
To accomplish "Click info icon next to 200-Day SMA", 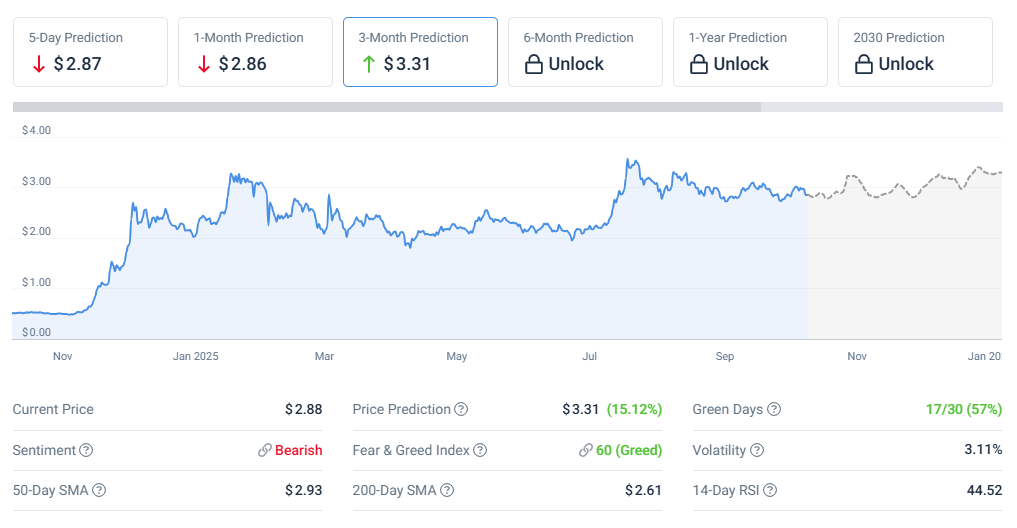I will [x=447, y=490].
